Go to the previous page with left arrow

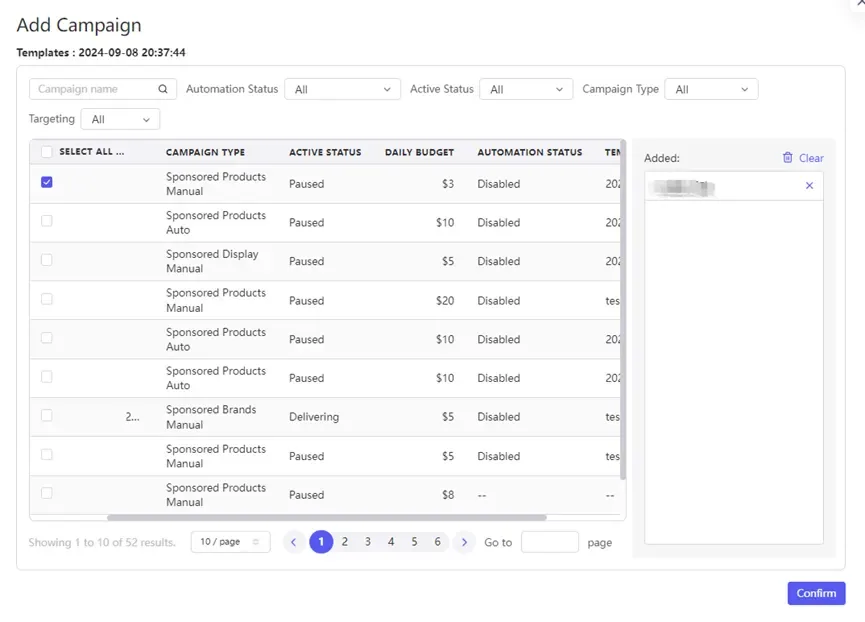[293, 542]
